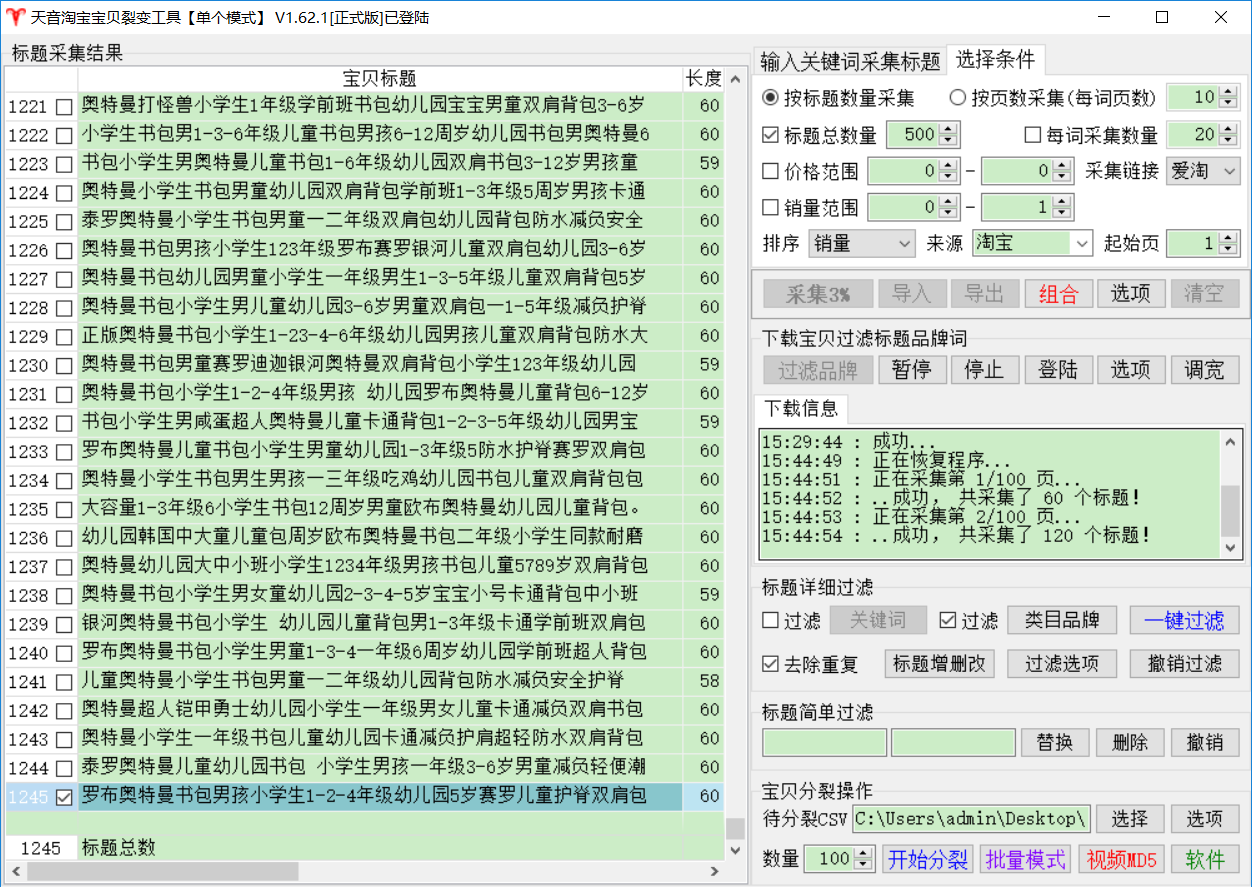The image size is (1252, 887).
Task: Click the 一键过滤 button
Action: [x=1184, y=621]
